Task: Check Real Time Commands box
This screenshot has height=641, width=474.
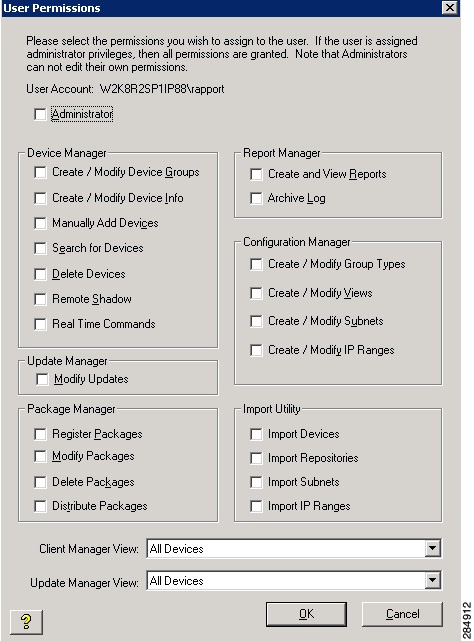Action: (40, 324)
